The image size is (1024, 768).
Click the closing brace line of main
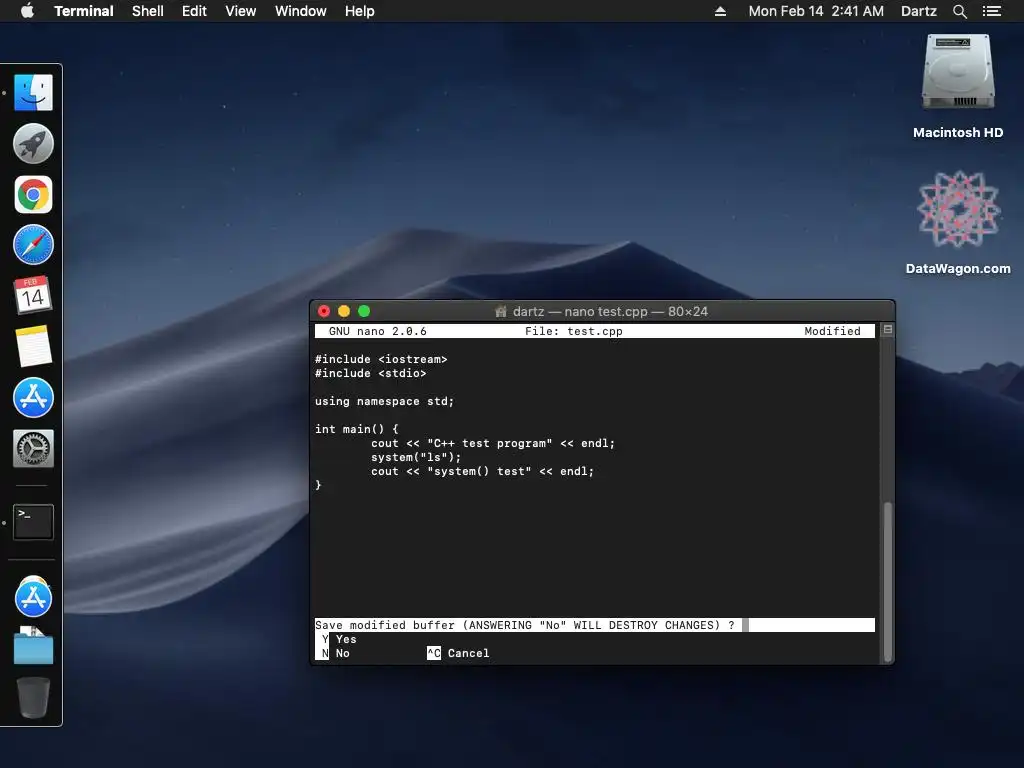[x=318, y=485]
